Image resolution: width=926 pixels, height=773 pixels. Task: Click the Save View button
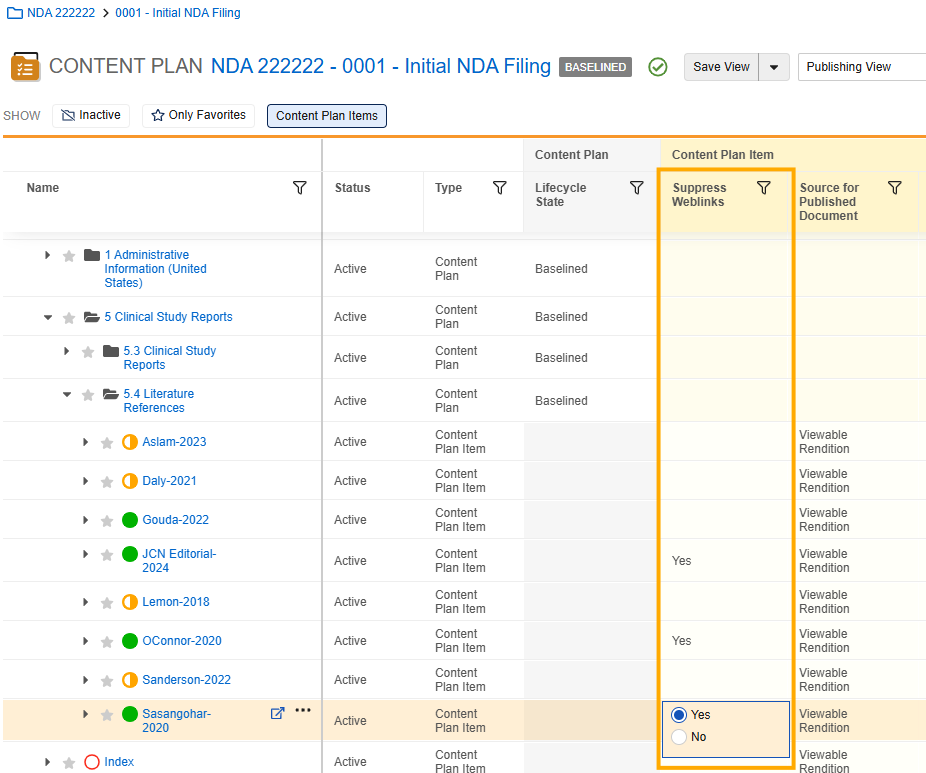[721, 67]
